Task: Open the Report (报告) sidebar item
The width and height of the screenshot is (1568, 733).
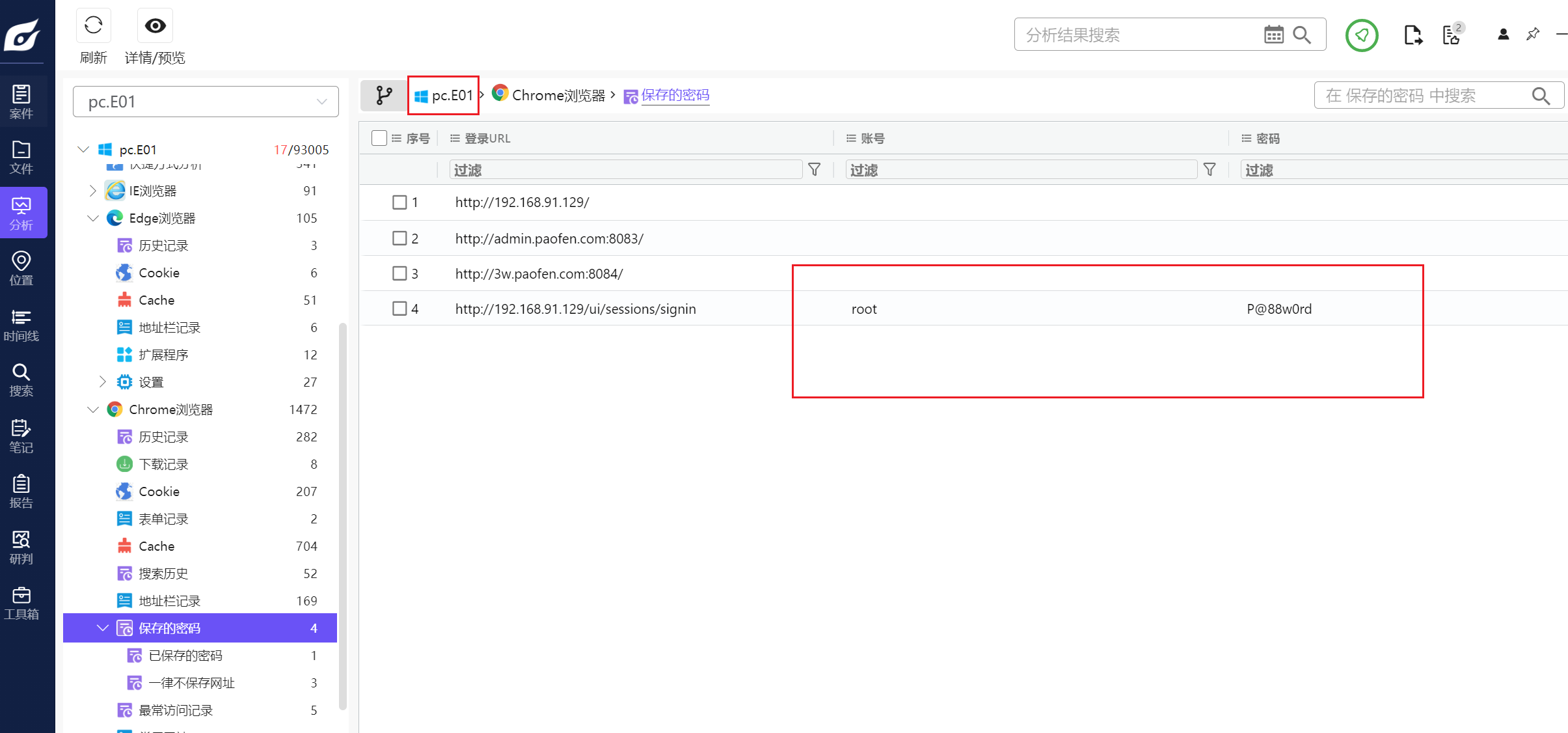Action: 21,491
